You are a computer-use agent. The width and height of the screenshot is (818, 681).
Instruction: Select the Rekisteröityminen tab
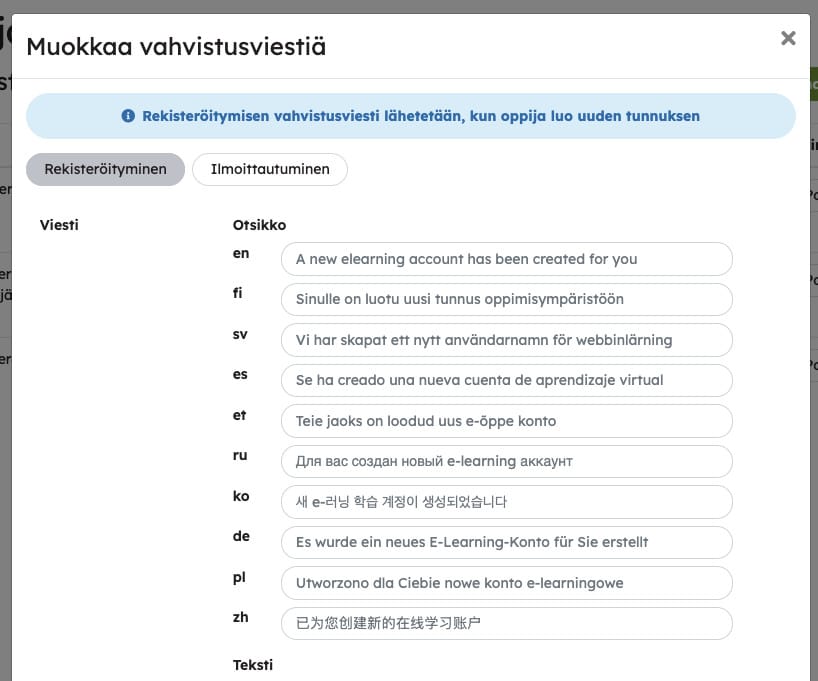(105, 169)
